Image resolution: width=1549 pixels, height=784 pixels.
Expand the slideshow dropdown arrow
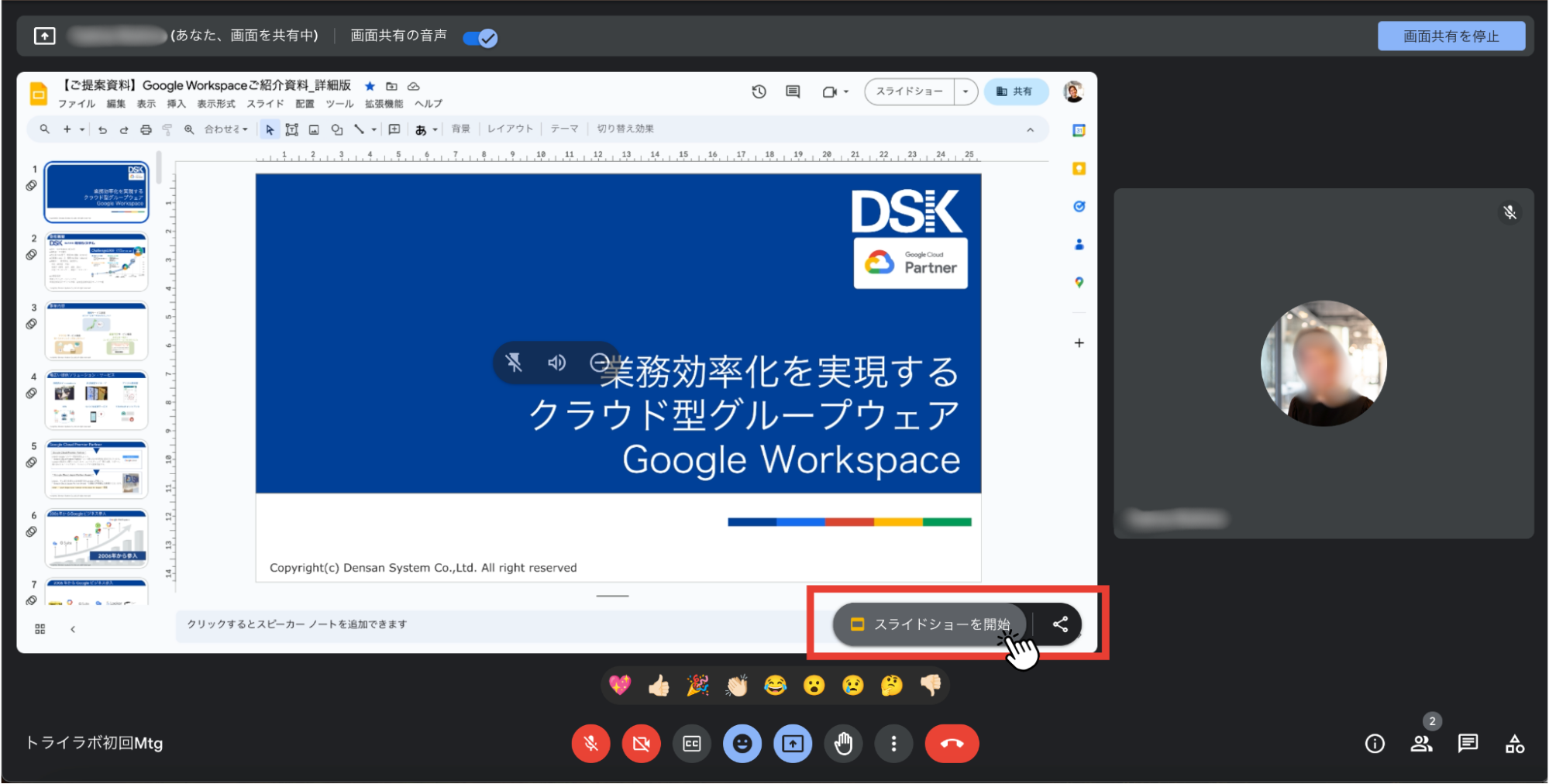tap(966, 91)
